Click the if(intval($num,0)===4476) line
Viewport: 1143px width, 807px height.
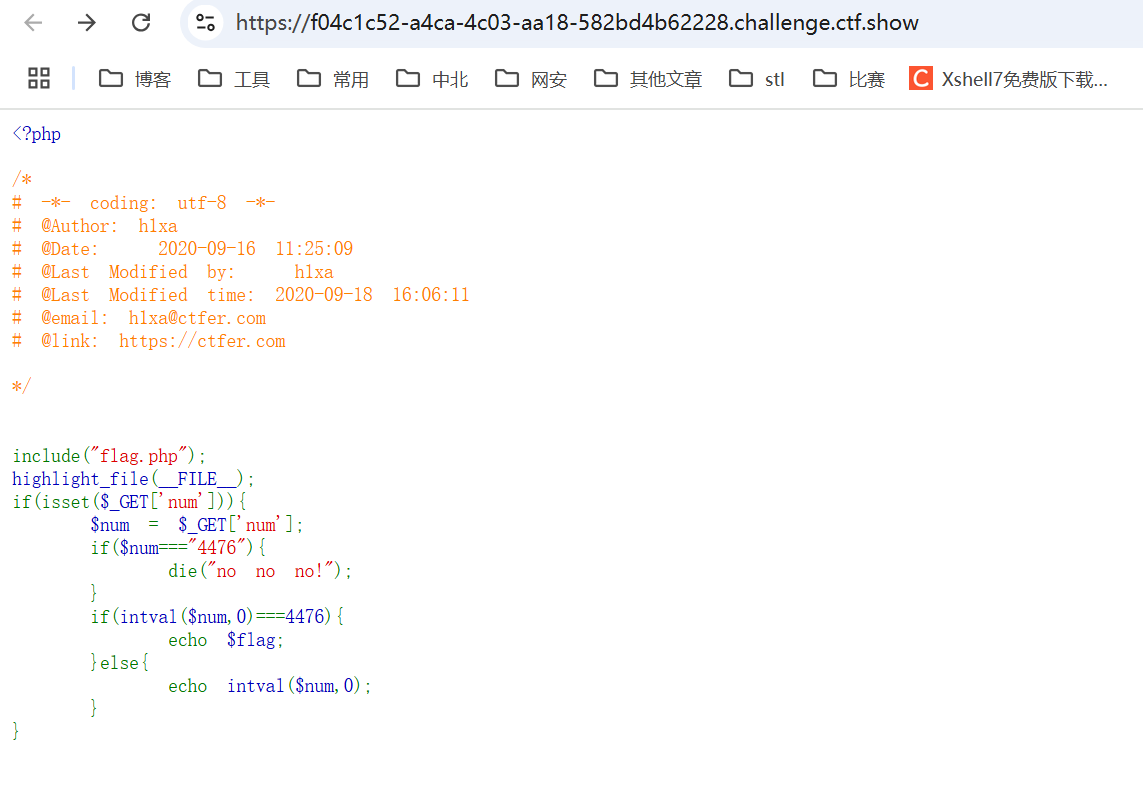(216, 617)
